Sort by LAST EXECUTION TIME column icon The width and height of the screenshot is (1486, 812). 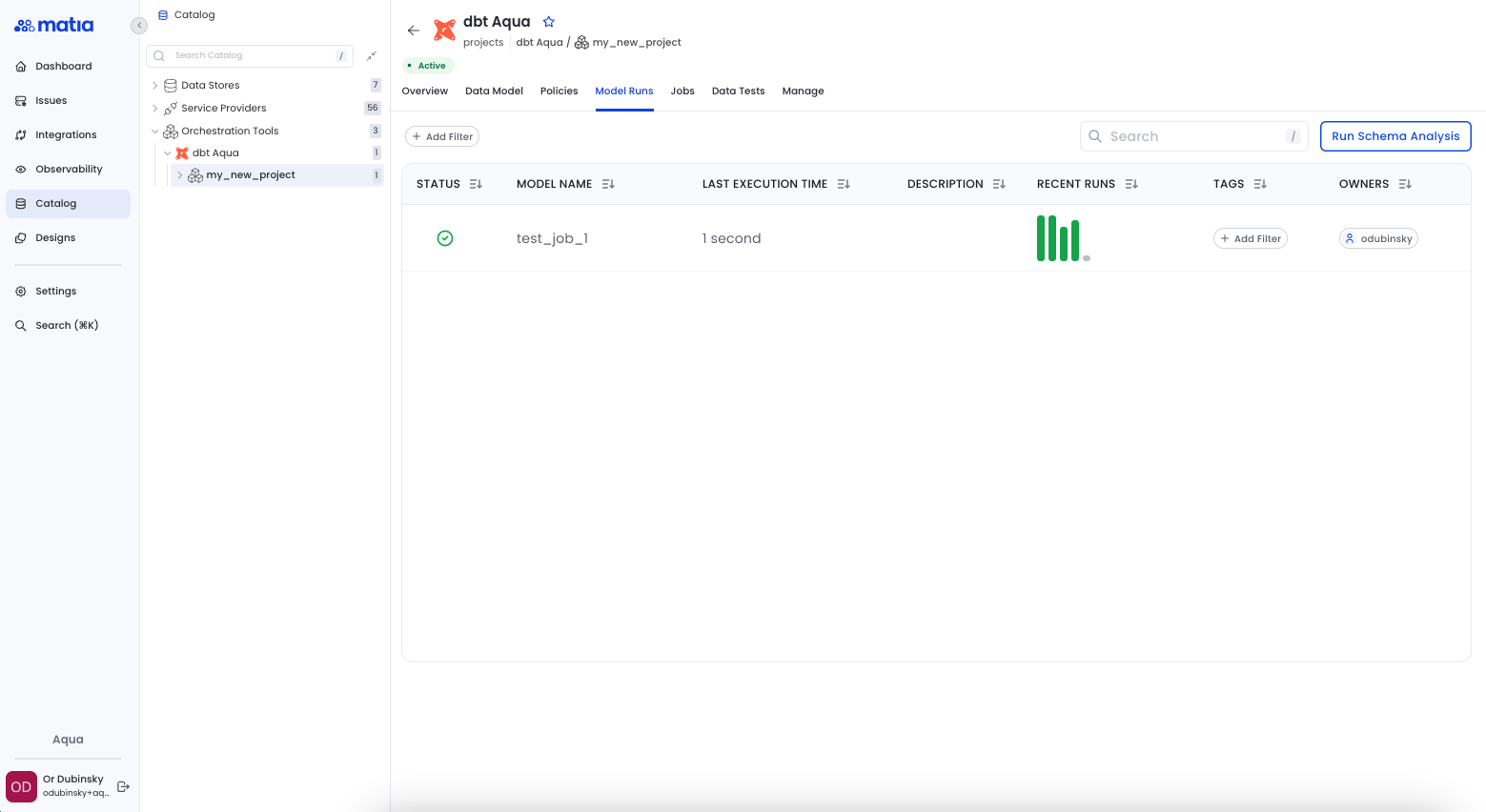pyautogui.click(x=844, y=184)
